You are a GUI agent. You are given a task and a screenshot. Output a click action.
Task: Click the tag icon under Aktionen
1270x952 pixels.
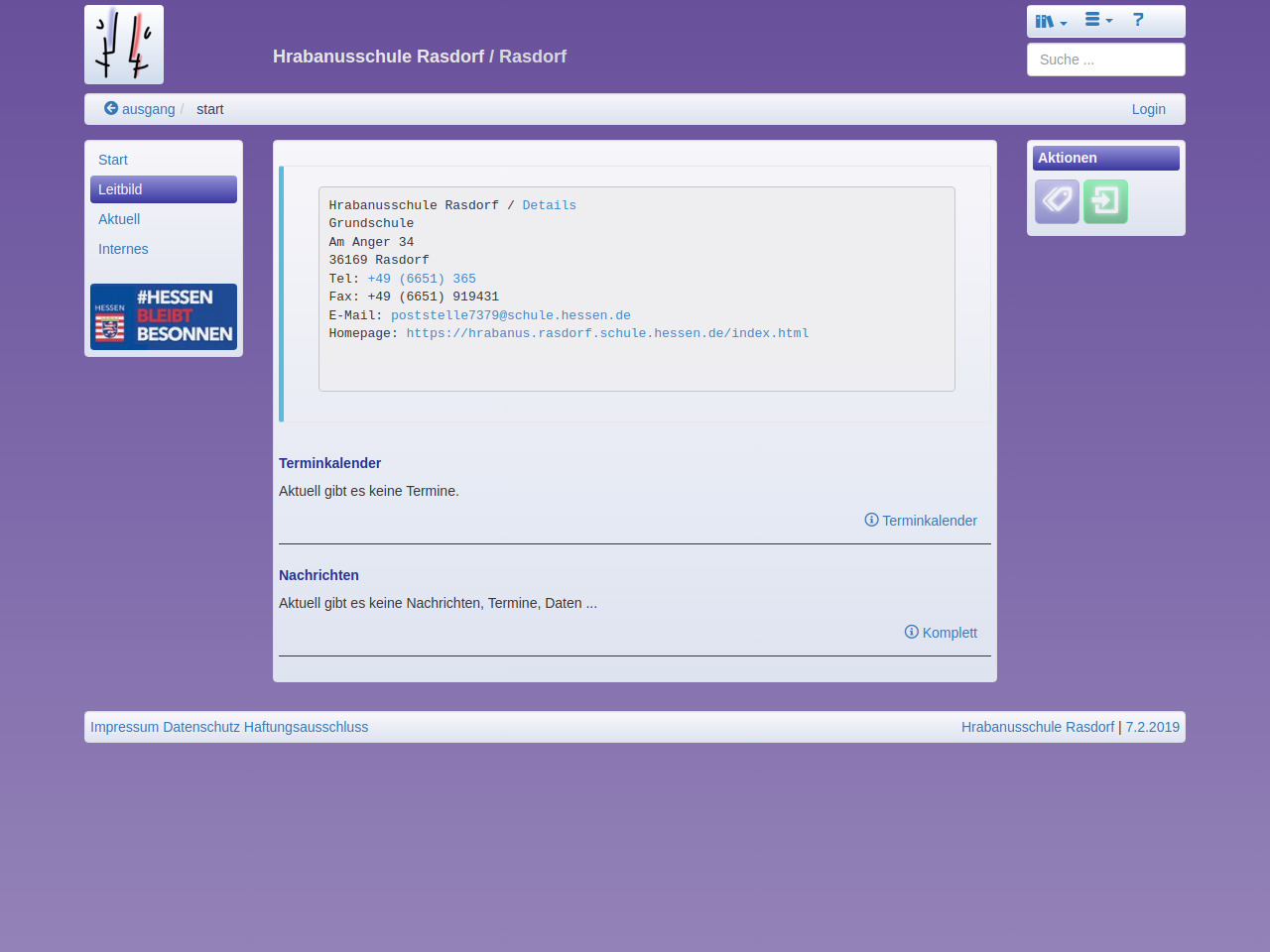pyautogui.click(x=1057, y=201)
